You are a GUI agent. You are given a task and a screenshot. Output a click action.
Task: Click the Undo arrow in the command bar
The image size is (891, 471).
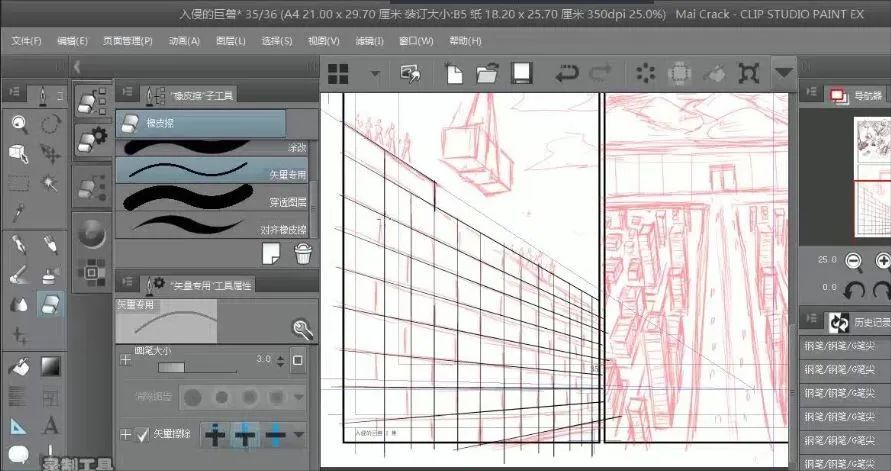point(567,73)
